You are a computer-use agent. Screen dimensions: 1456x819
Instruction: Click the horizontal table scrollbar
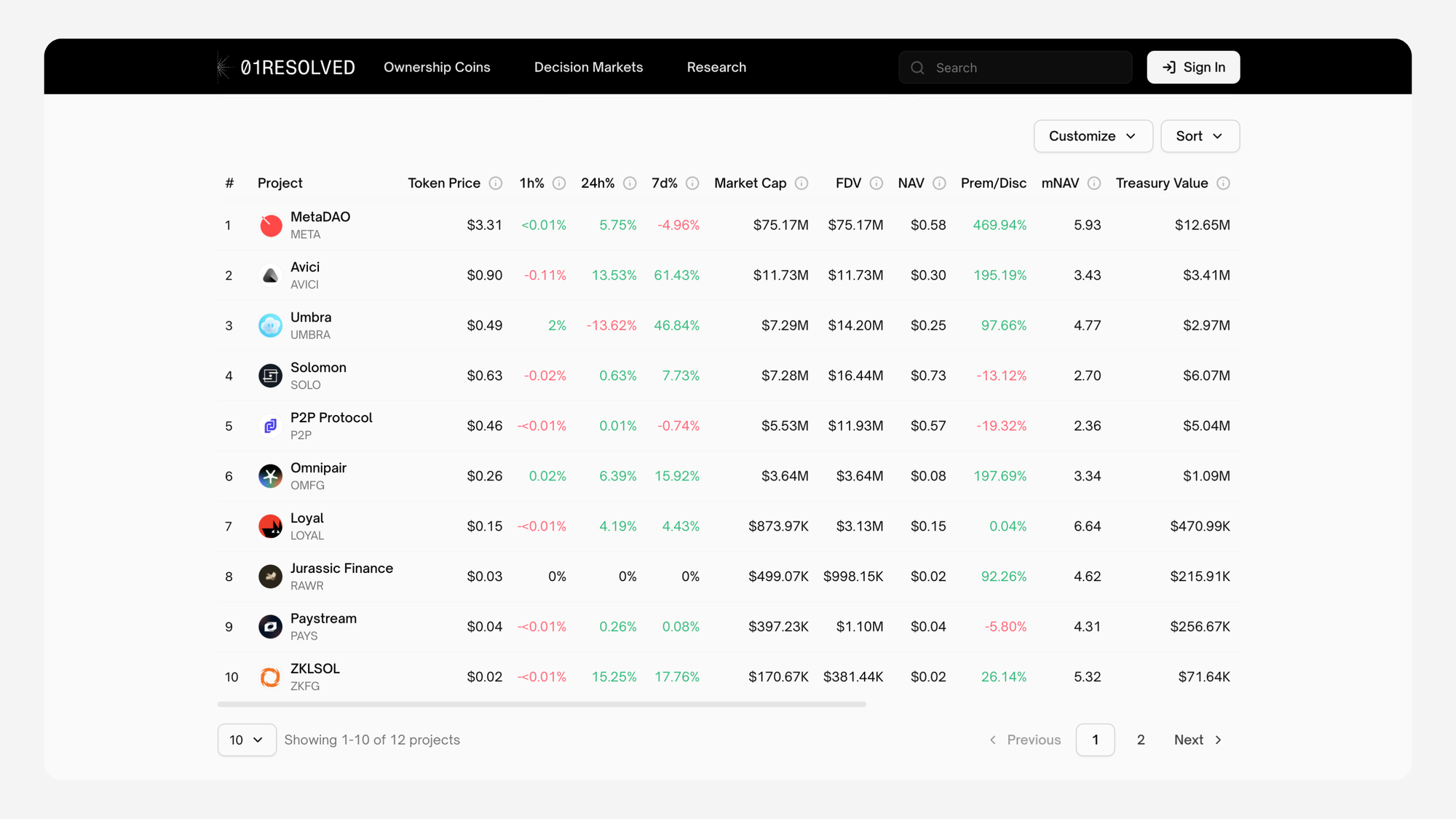click(542, 705)
